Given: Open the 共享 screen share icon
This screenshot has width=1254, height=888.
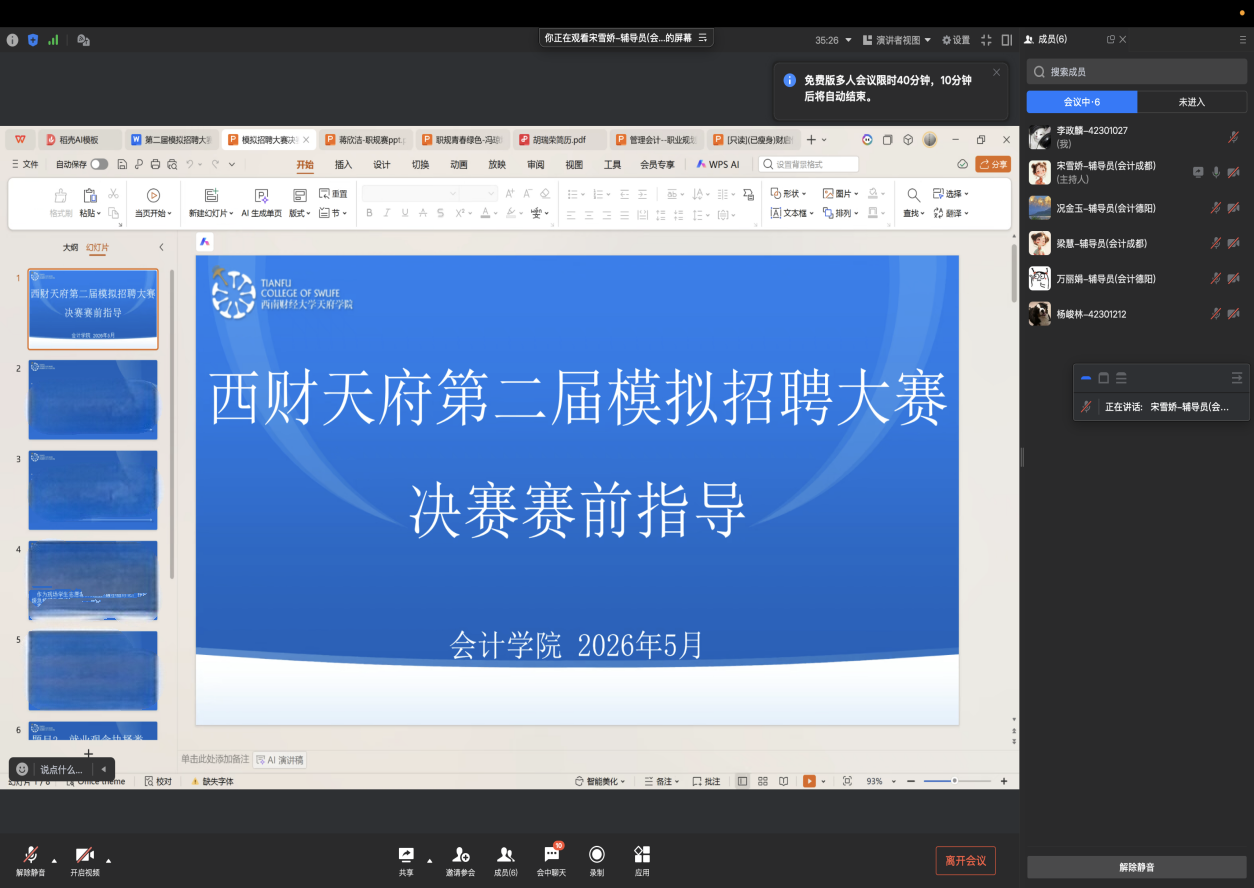Looking at the screenshot, I should 406,855.
